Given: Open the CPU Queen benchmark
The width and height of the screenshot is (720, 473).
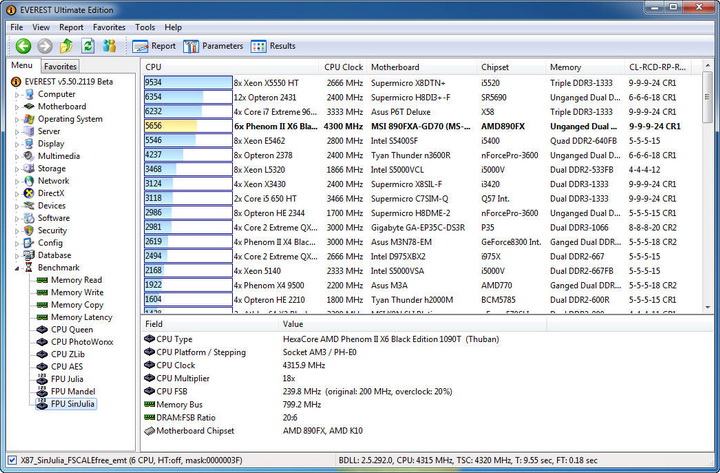Looking at the screenshot, I should (65, 330).
